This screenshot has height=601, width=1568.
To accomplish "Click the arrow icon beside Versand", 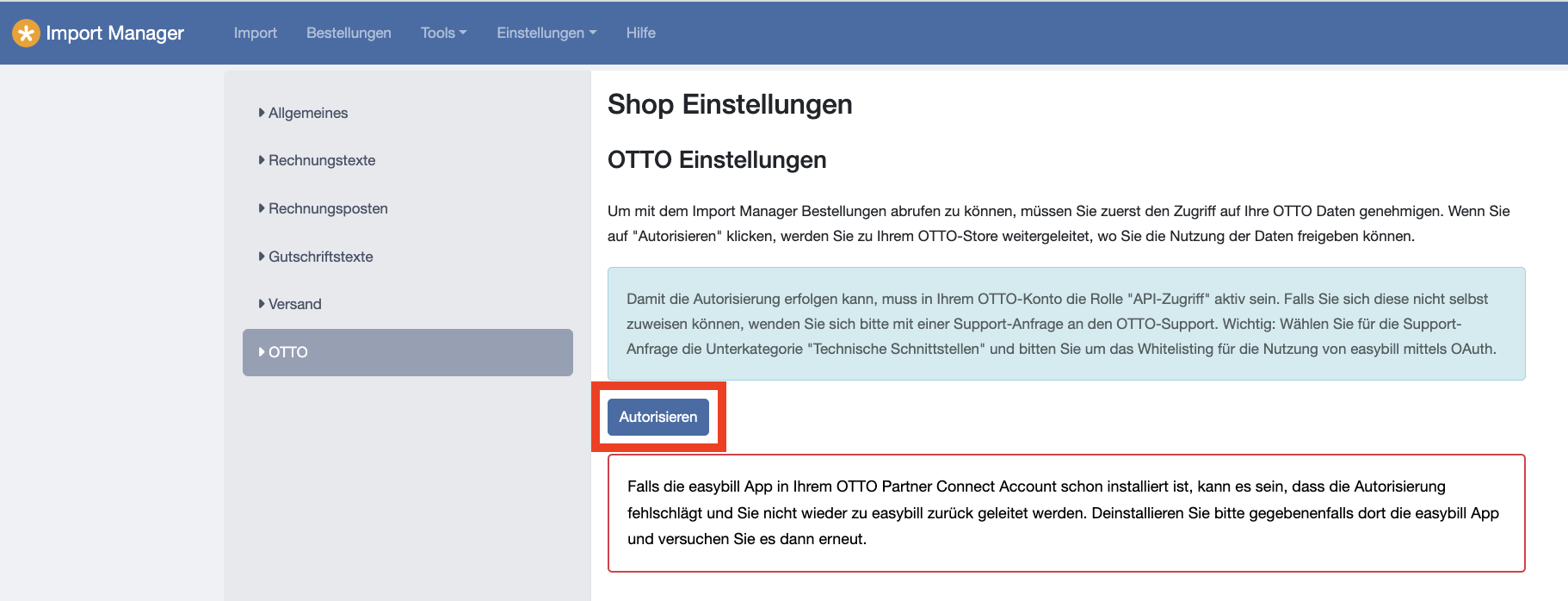I will [262, 303].
